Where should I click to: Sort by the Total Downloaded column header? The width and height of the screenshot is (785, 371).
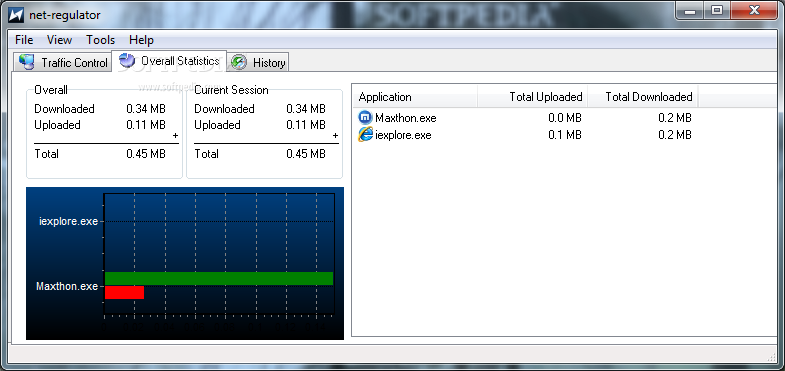643,97
